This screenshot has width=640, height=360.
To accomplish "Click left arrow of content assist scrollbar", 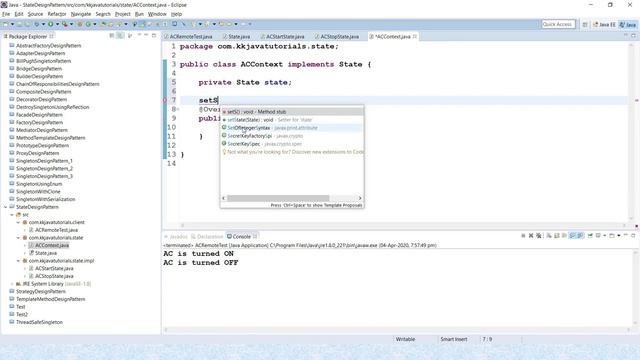I will coord(223,198).
